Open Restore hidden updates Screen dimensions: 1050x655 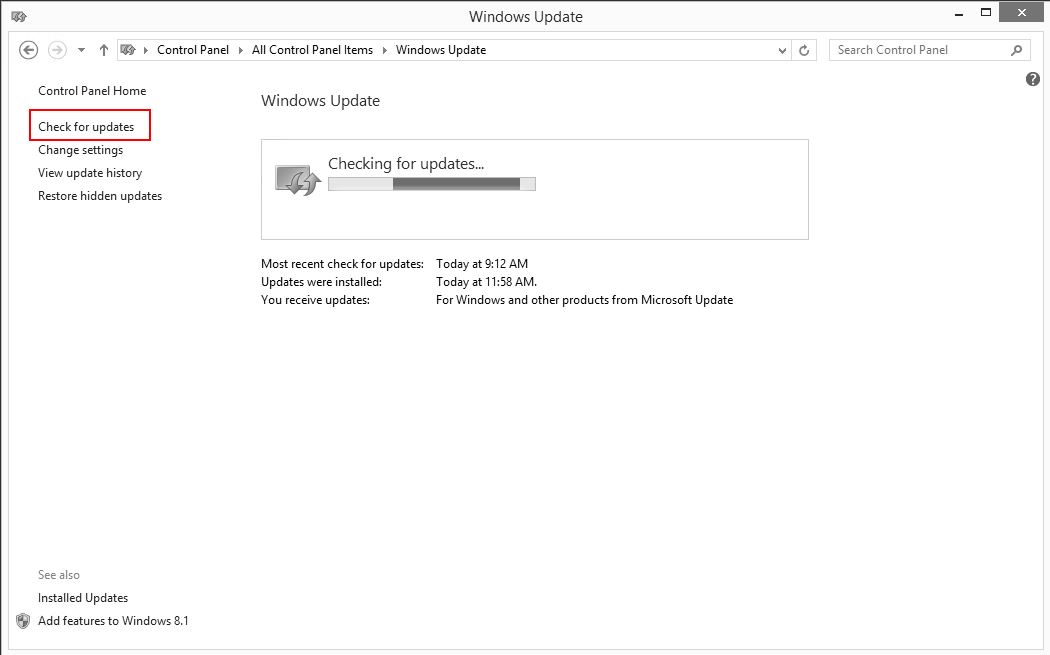point(100,196)
